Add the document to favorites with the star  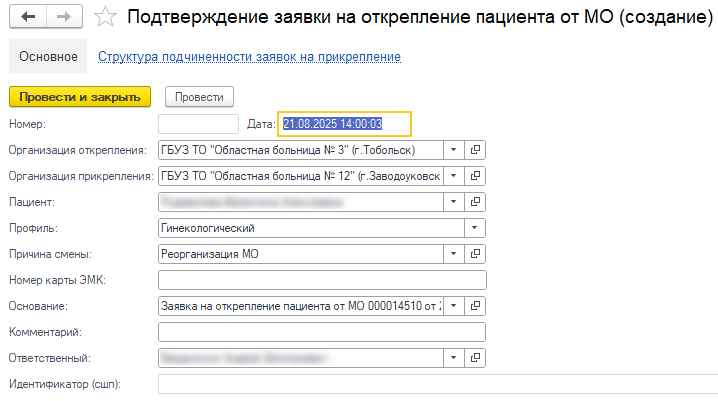(103, 17)
